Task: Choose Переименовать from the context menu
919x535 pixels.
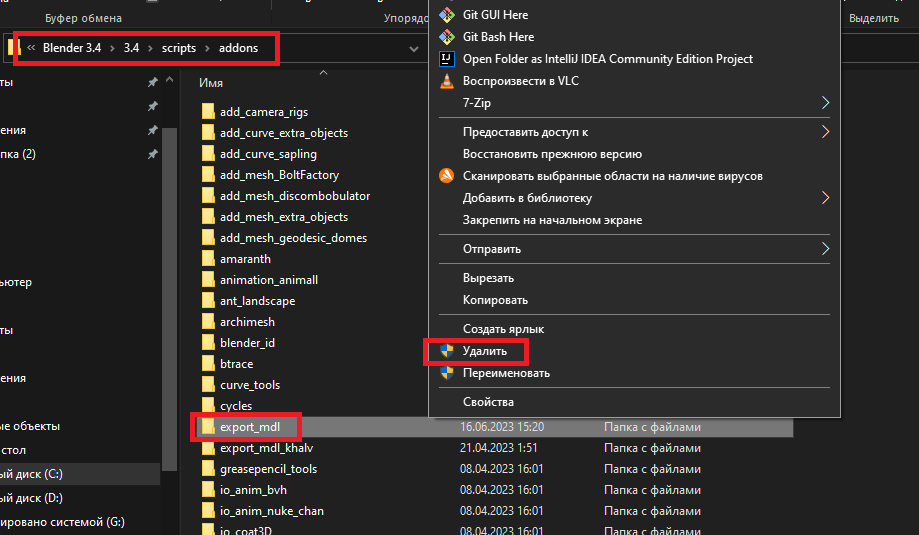Action: point(506,373)
